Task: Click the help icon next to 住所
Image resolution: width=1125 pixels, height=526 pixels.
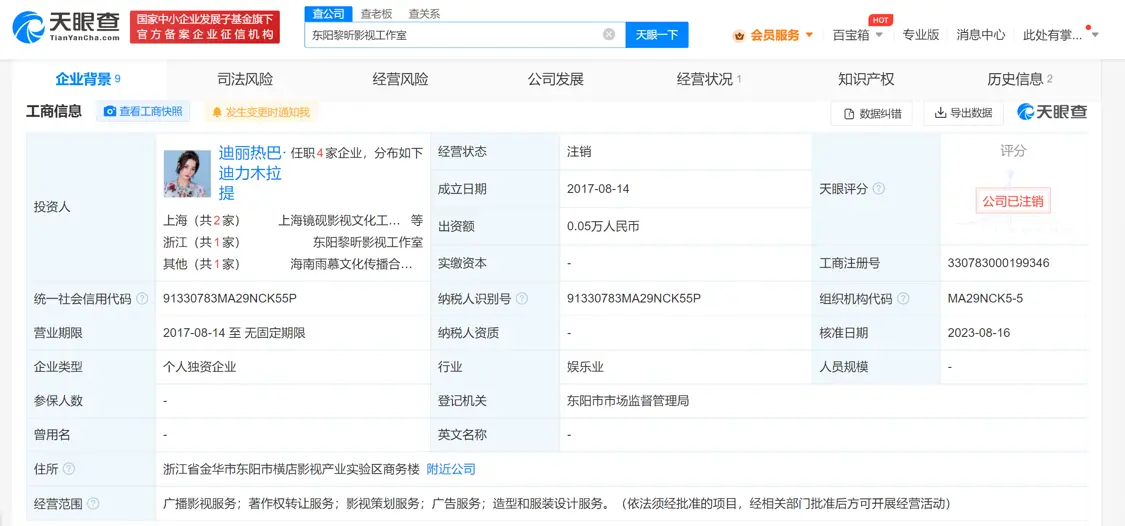Action: (x=69, y=469)
